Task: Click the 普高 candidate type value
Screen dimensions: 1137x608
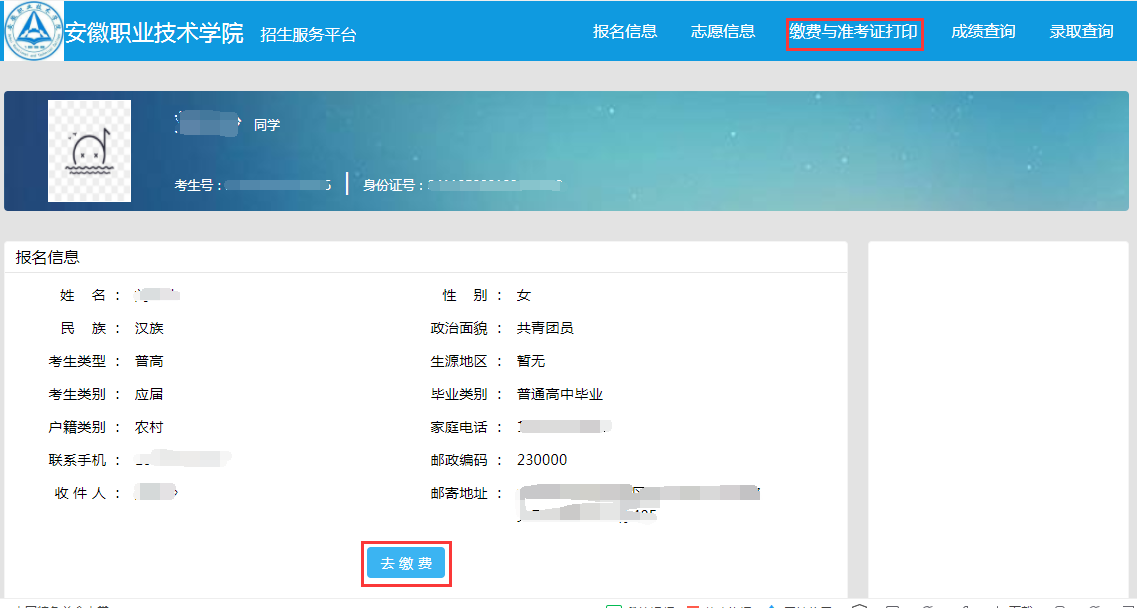Action: (149, 361)
